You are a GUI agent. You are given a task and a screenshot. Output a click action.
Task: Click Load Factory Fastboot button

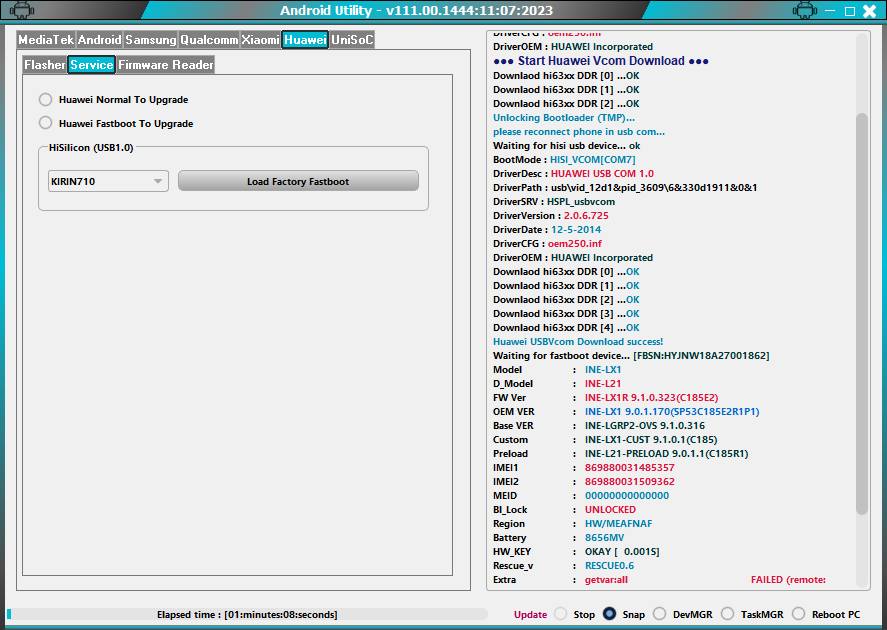click(298, 182)
